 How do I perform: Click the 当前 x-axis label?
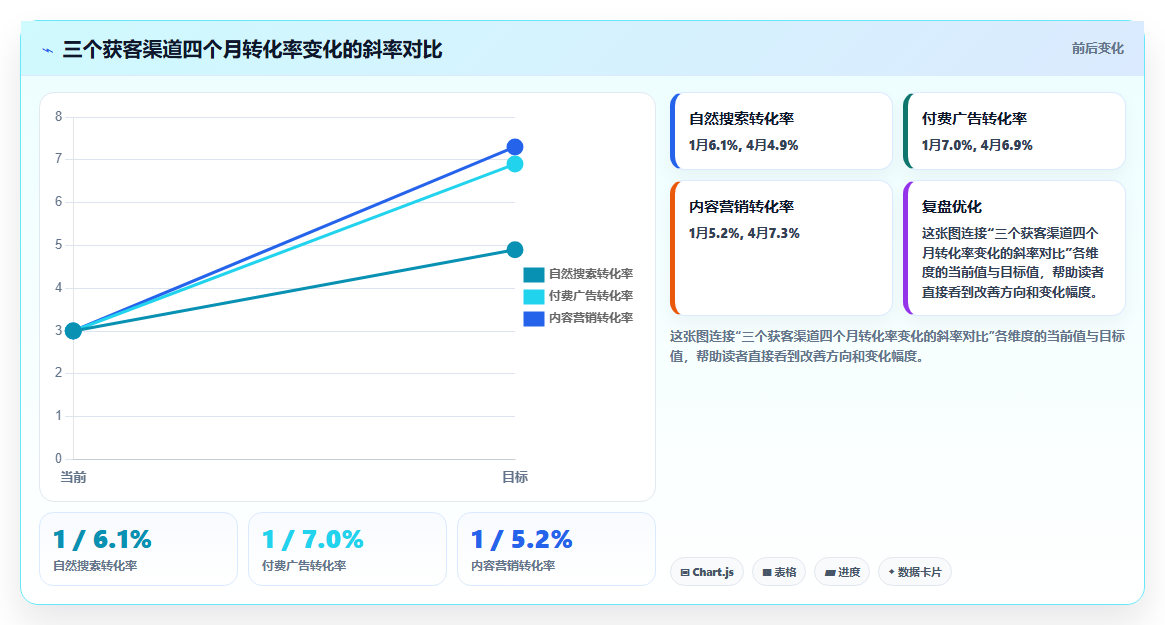[73, 477]
